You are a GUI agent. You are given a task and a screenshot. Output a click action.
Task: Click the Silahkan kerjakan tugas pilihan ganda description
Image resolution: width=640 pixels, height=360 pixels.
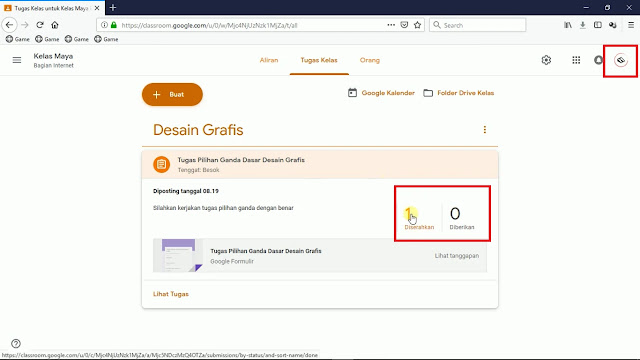(223, 208)
